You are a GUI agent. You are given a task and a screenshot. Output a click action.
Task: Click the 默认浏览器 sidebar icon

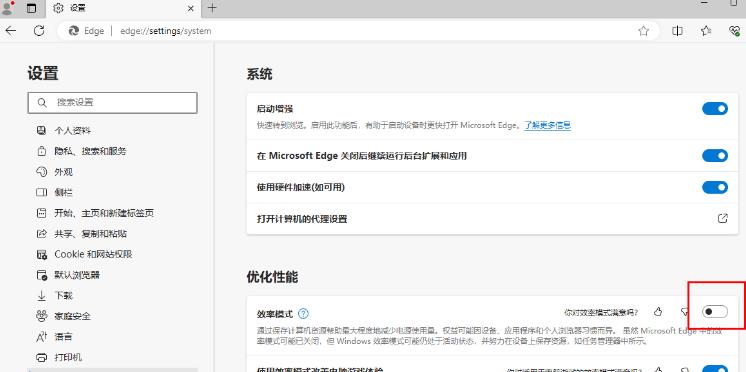pyautogui.click(x=41, y=275)
